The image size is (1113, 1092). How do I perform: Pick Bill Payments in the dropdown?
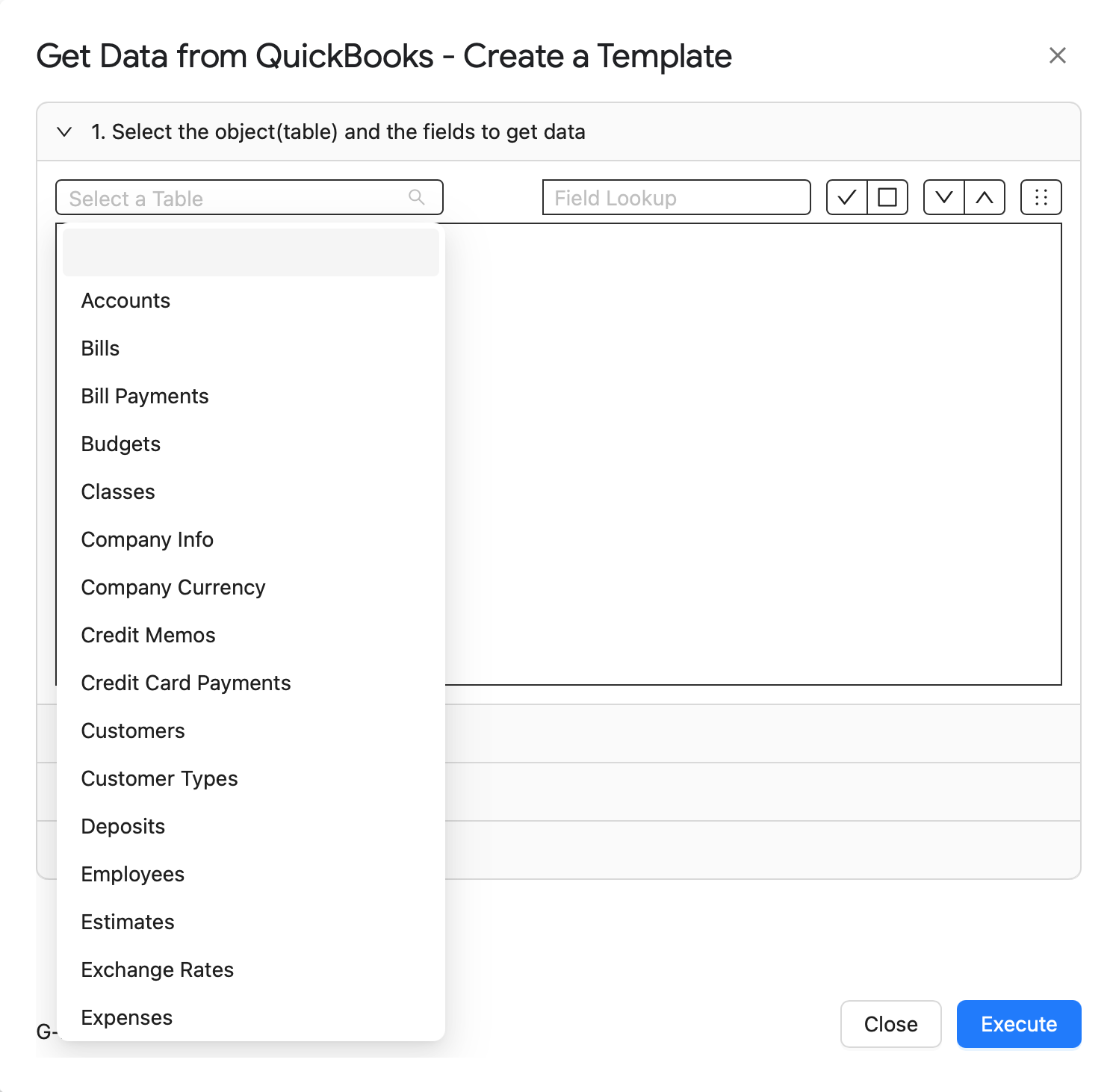pos(251,396)
